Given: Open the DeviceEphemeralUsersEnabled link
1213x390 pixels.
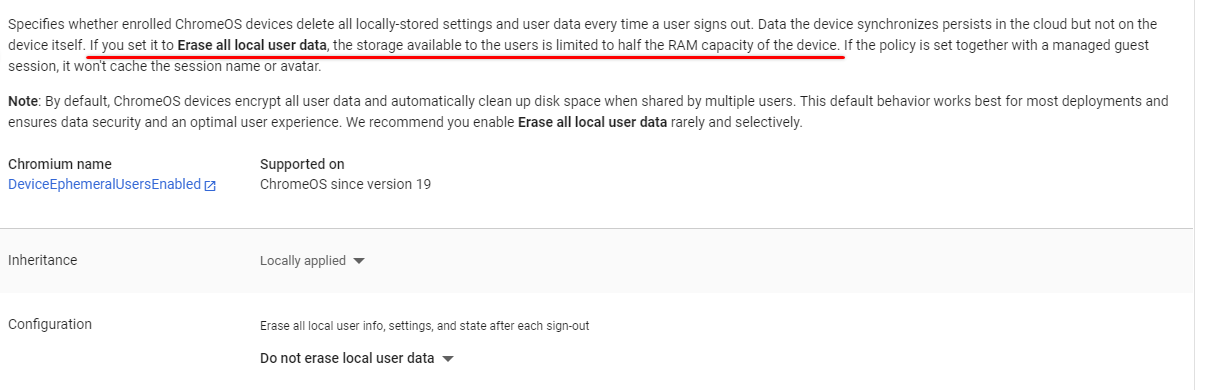Looking at the screenshot, I should [104, 184].
